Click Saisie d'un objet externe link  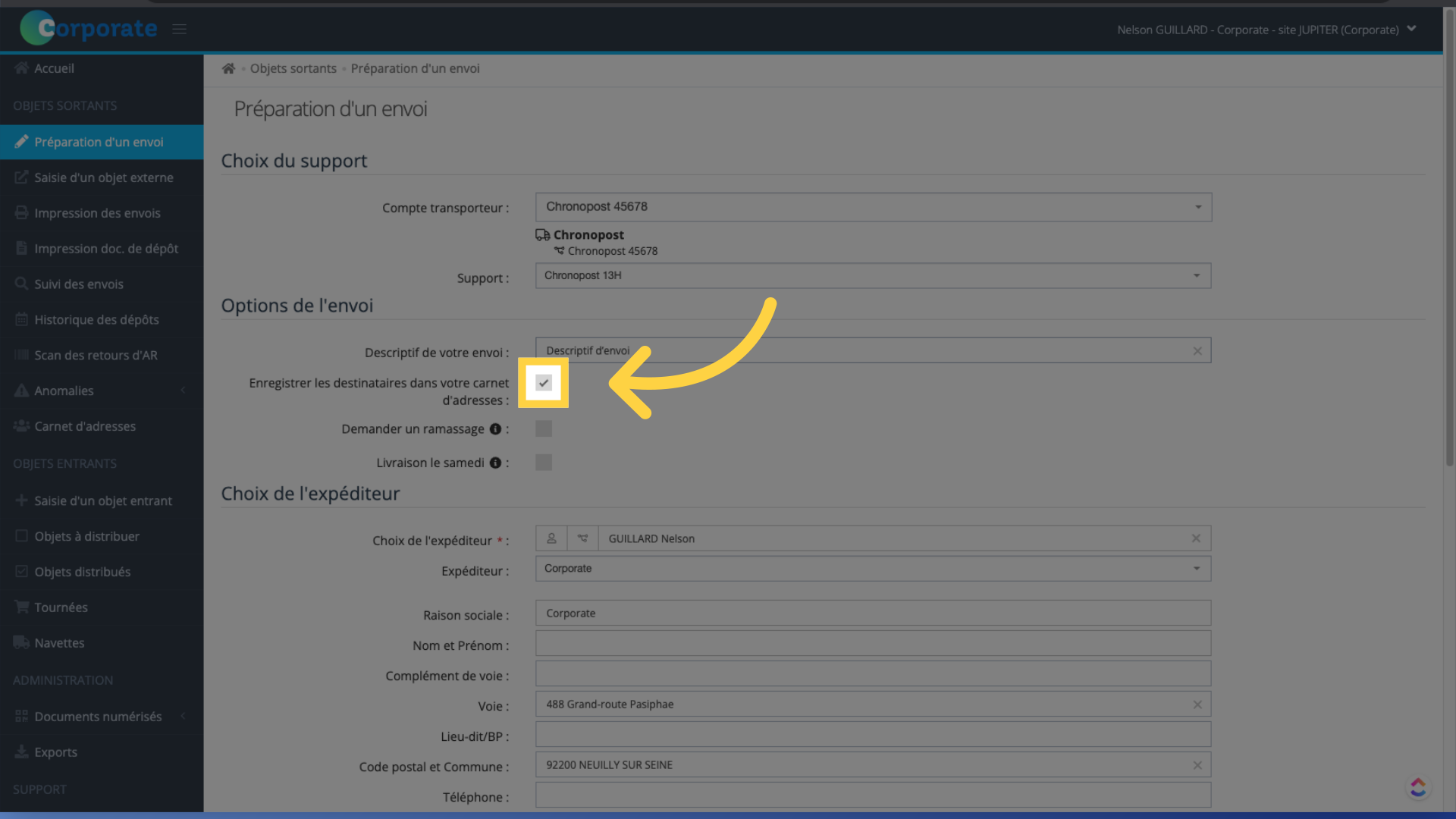point(104,177)
